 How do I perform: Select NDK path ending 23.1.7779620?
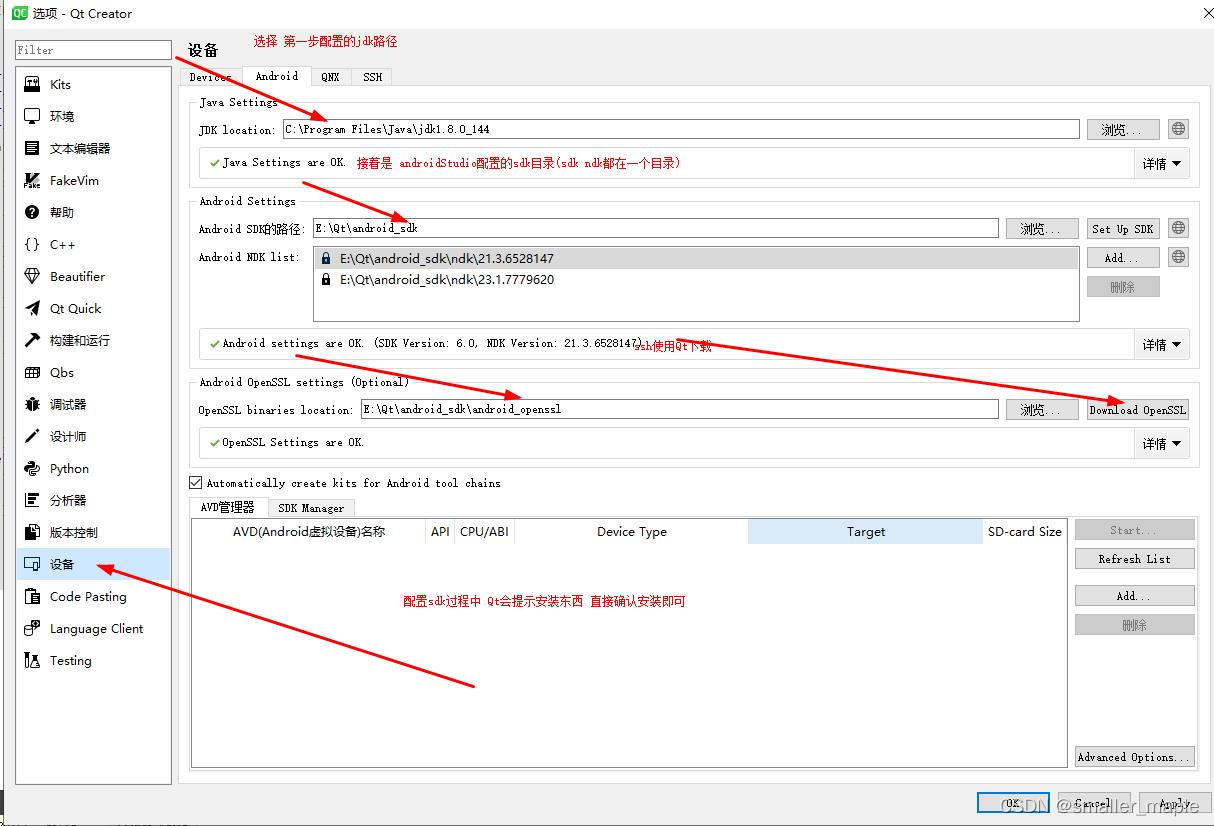coord(696,280)
